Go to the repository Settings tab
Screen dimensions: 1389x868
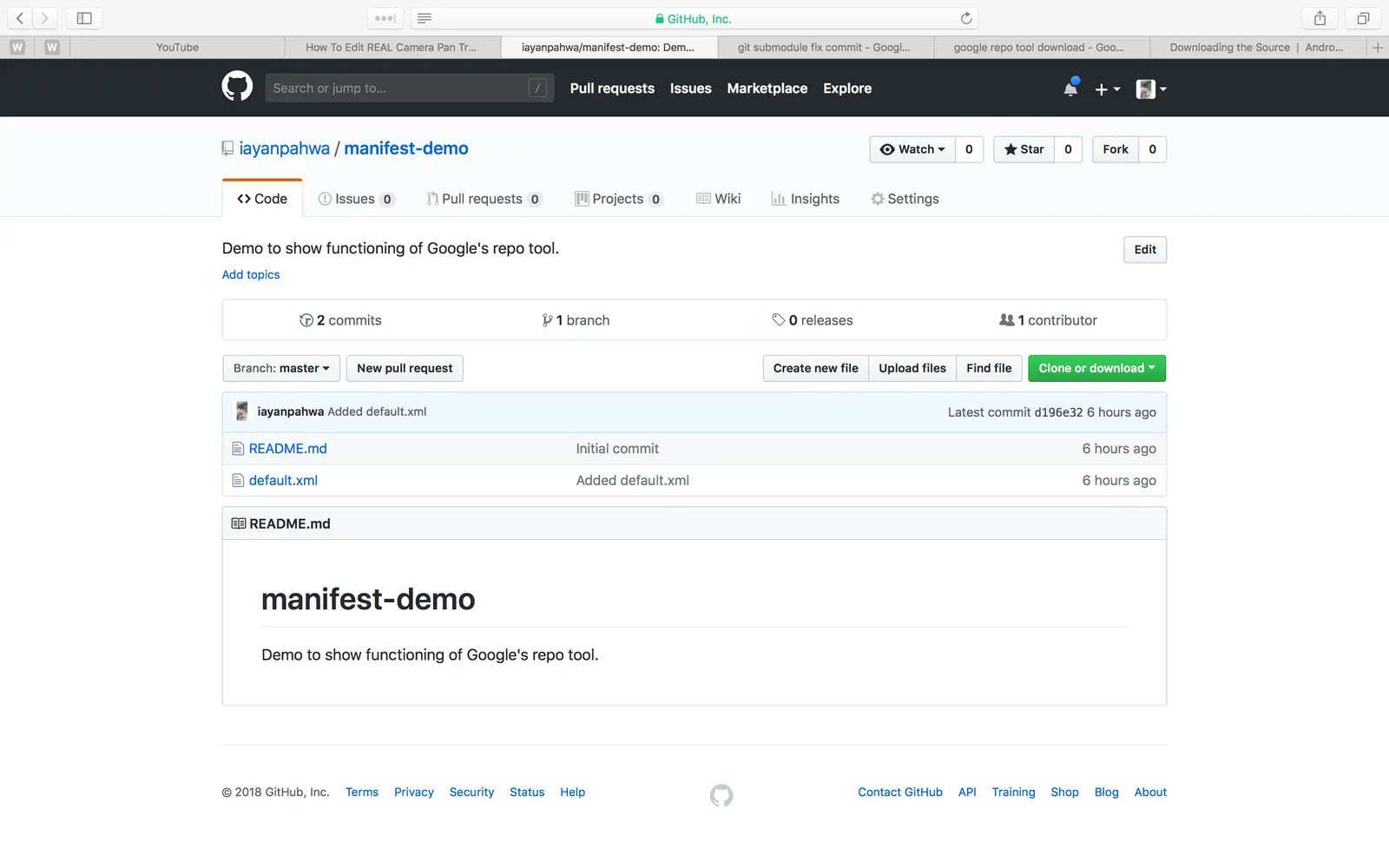[905, 199]
